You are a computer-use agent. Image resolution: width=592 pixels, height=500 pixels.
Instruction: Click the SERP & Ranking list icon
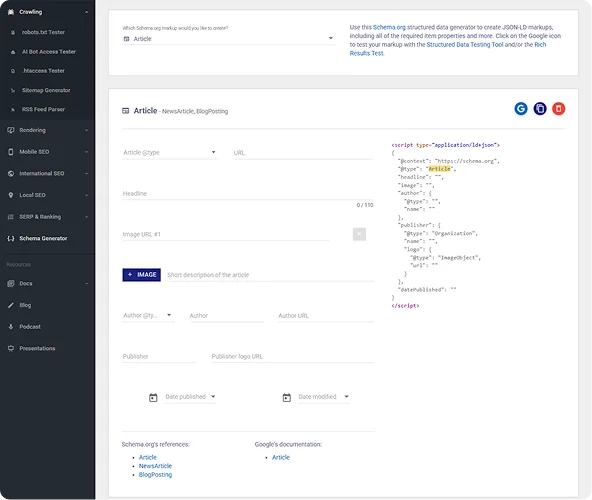(x=11, y=217)
